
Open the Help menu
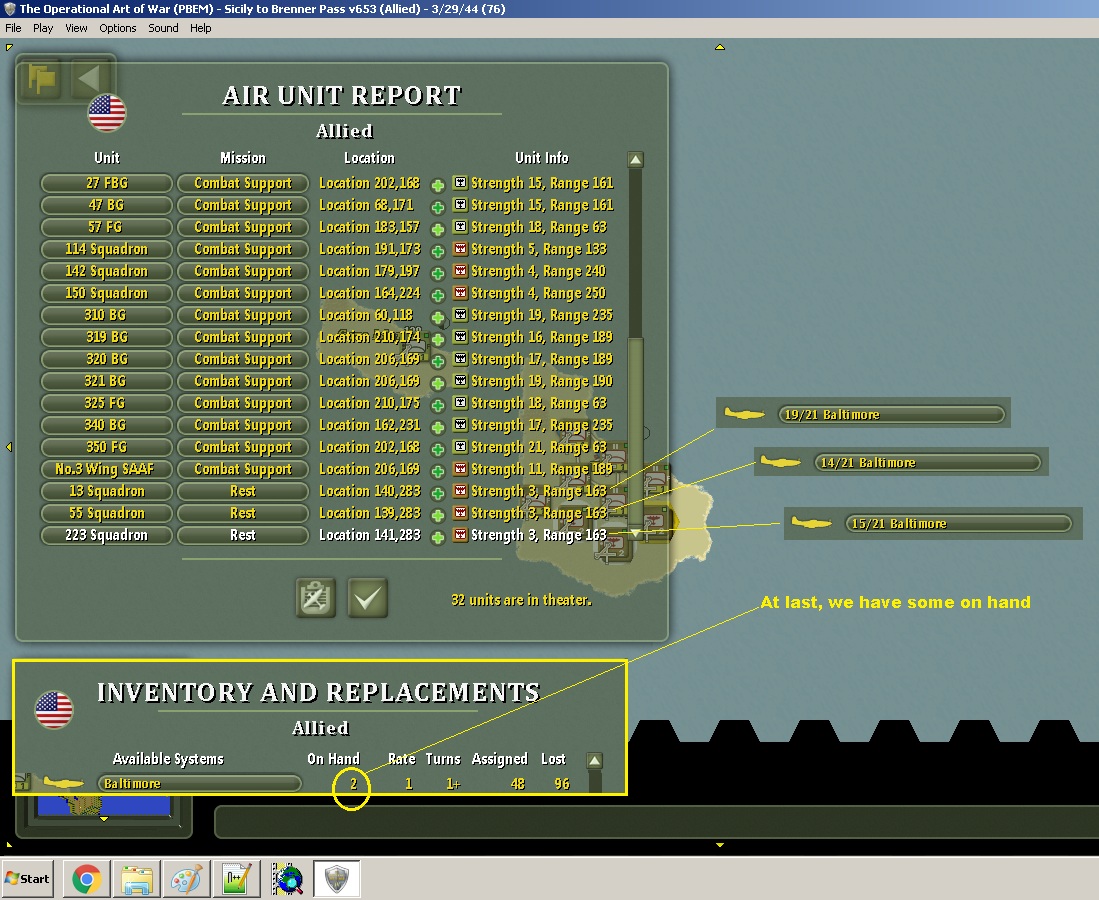[200, 28]
